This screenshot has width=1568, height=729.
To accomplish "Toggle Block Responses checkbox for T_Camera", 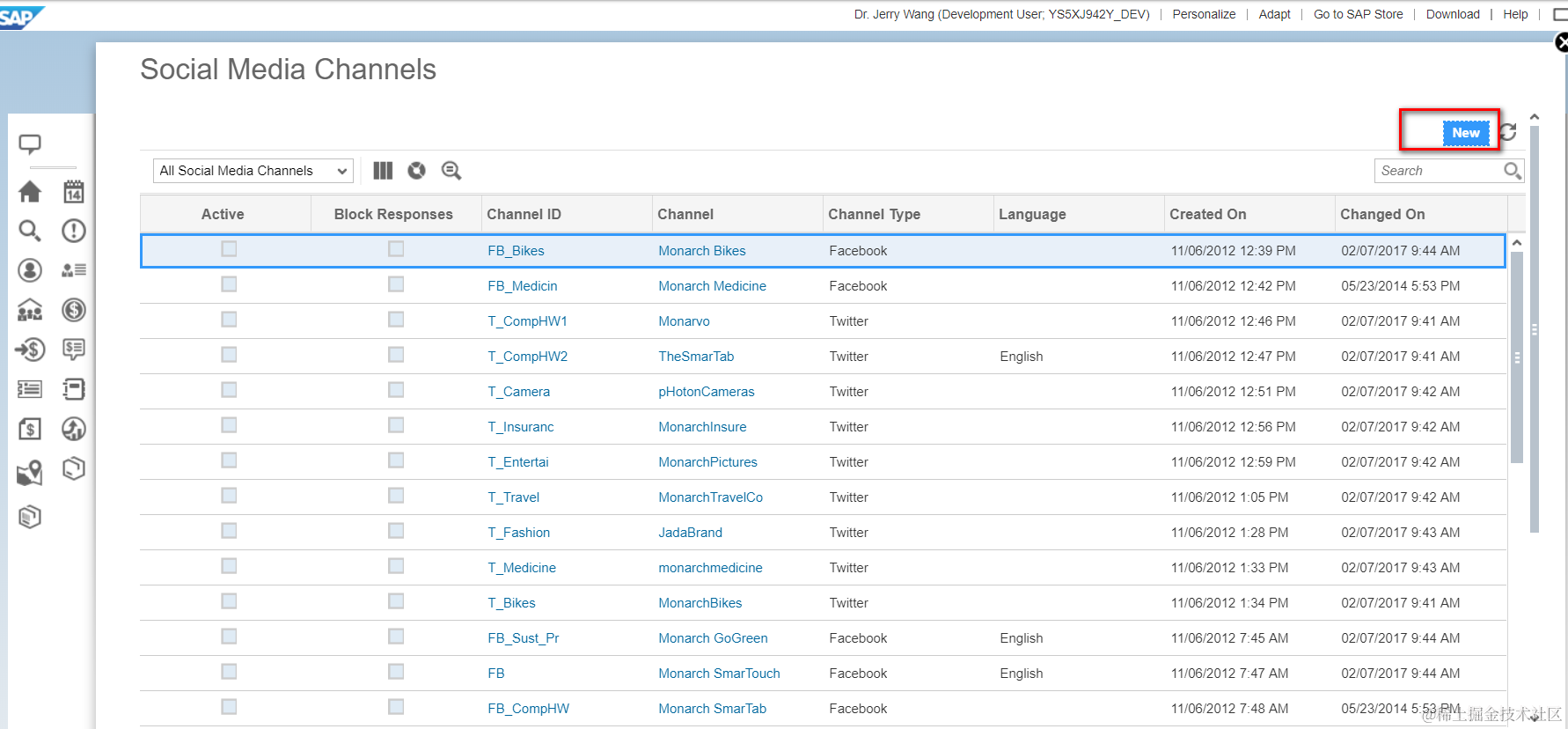I will (396, 390).
